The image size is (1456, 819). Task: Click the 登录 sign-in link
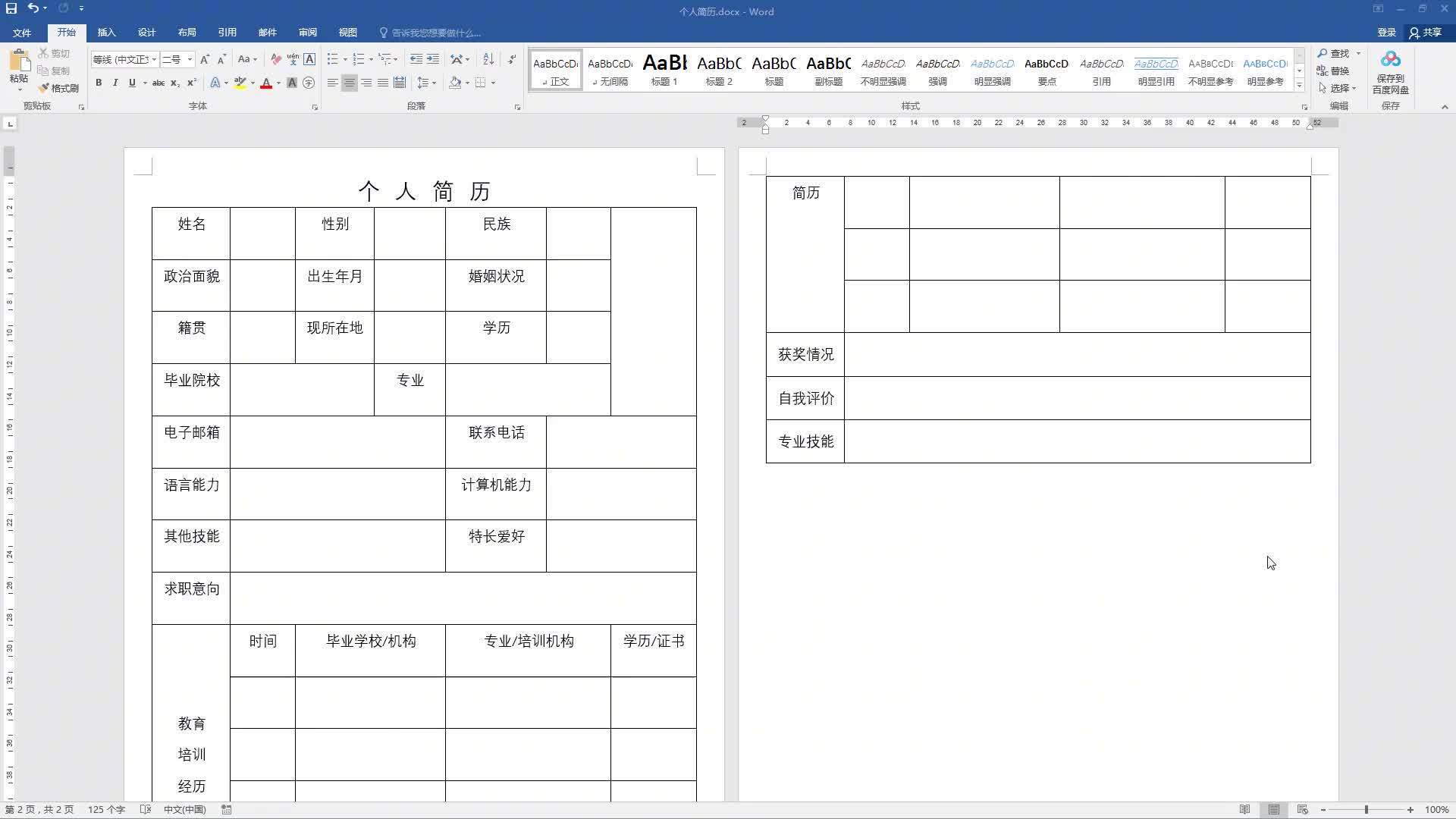(x=1386, y=33)
